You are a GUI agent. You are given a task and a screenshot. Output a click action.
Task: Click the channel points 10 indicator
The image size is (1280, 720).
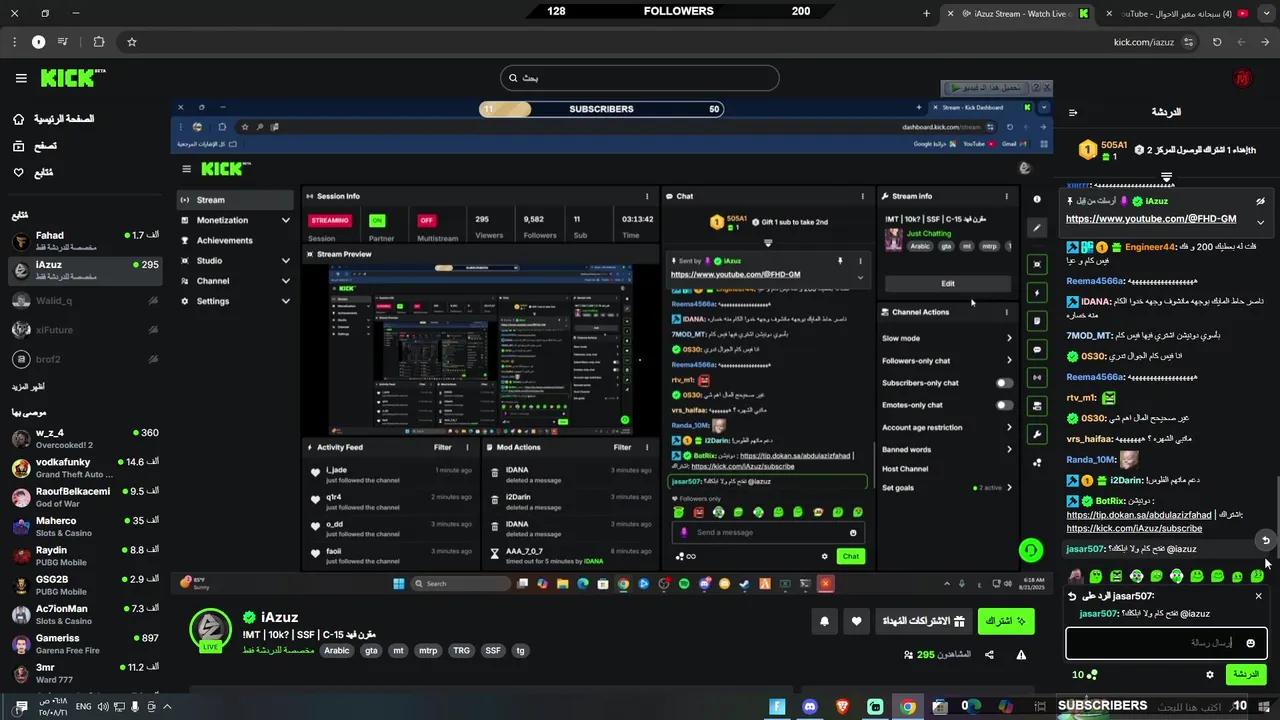pyautogui.click(x=1085, y=675)
